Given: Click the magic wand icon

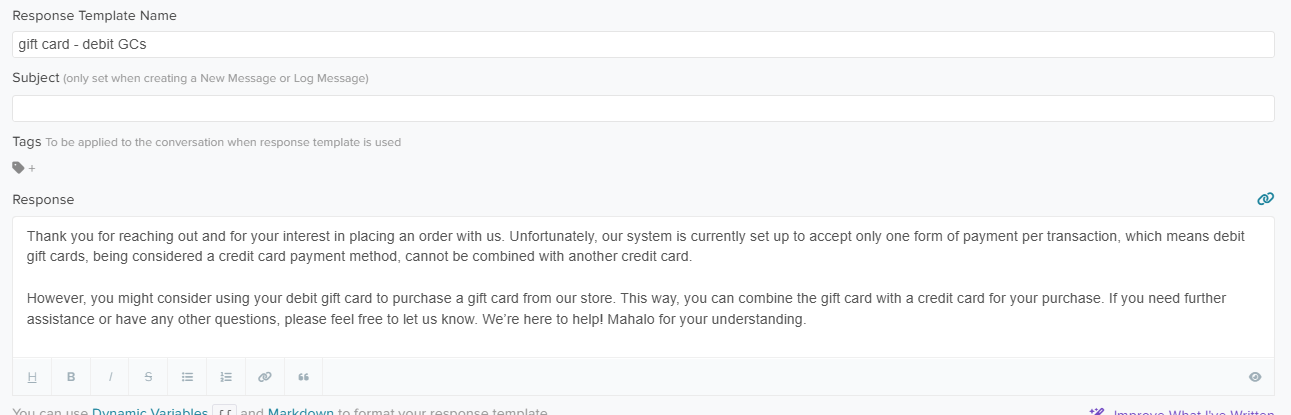Looking at the screenshot, I should [1097, 412].
